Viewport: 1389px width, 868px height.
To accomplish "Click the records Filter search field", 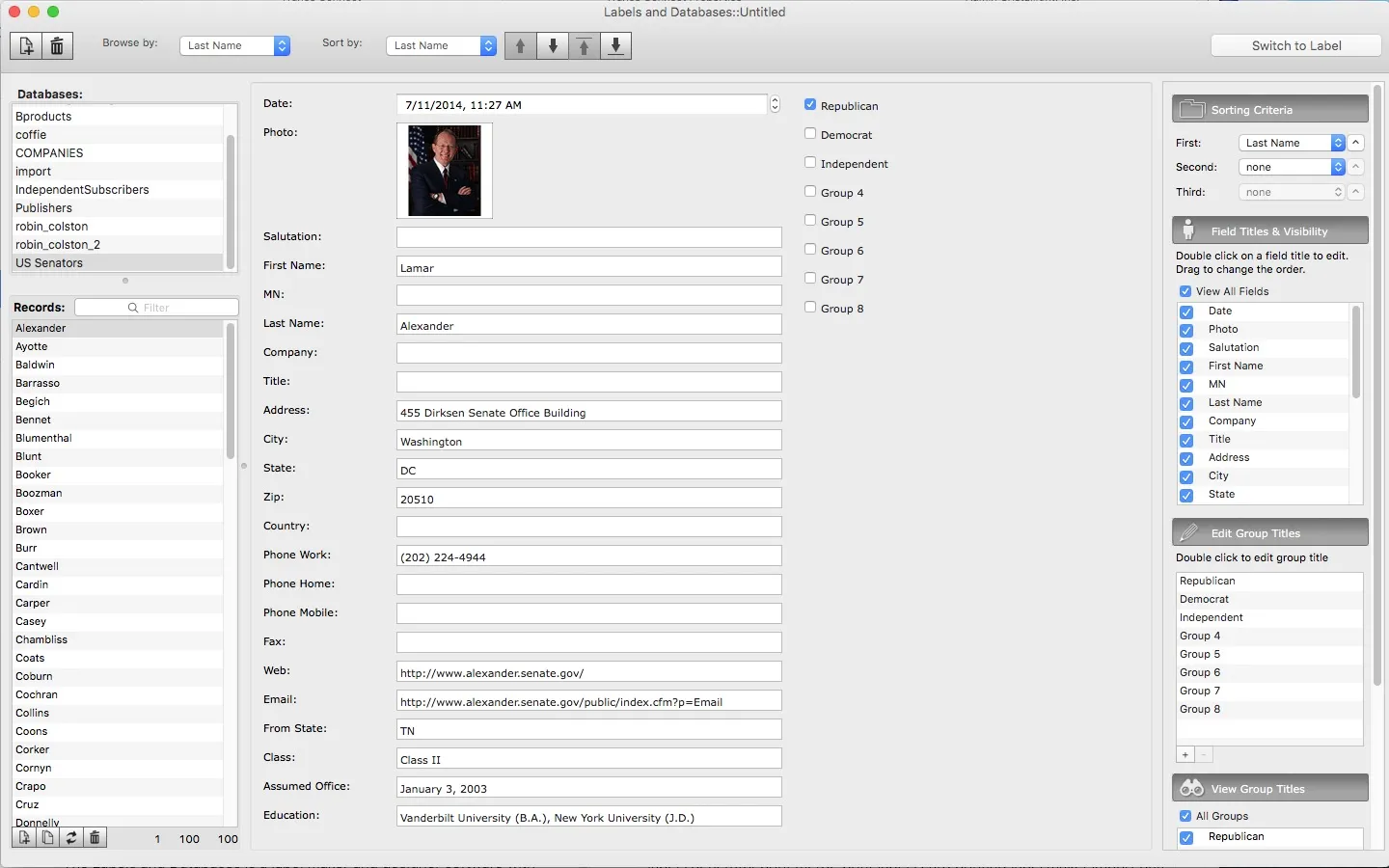I will (x=157, y=308).
